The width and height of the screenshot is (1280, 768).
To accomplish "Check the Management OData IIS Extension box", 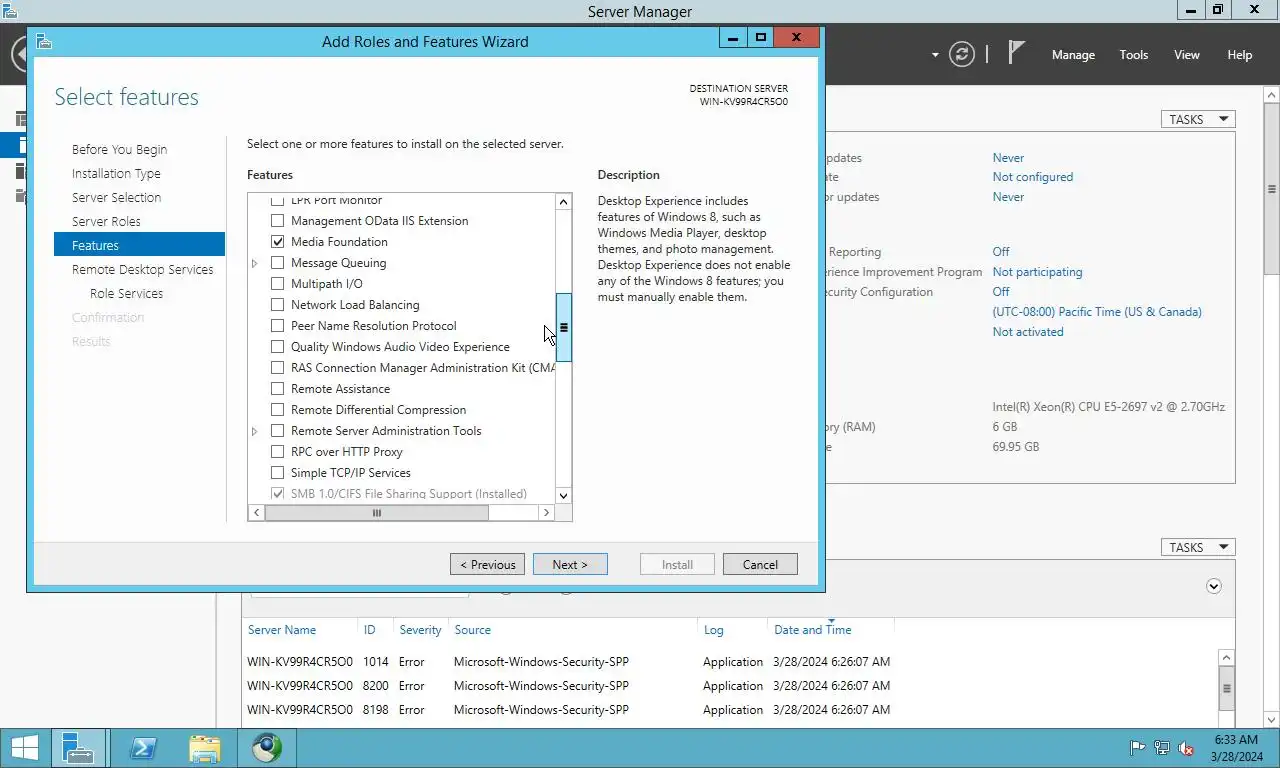I will [278, 221].
